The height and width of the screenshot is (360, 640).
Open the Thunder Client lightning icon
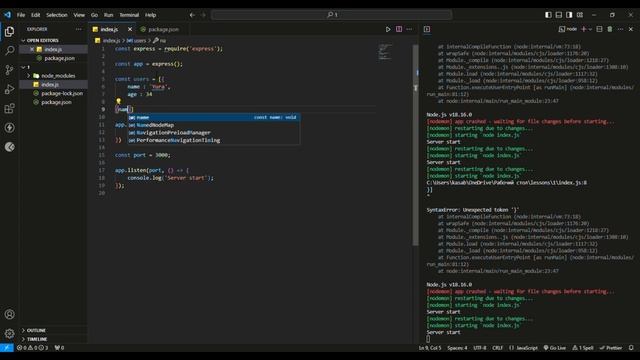(9, 128)
